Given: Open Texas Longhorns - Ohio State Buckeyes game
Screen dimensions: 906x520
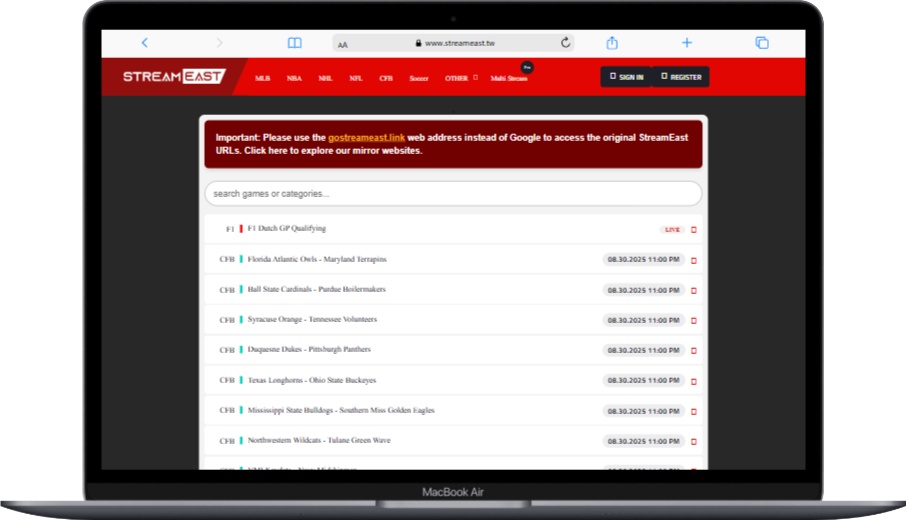Looking at the screenshot, I should coord(312,380).
